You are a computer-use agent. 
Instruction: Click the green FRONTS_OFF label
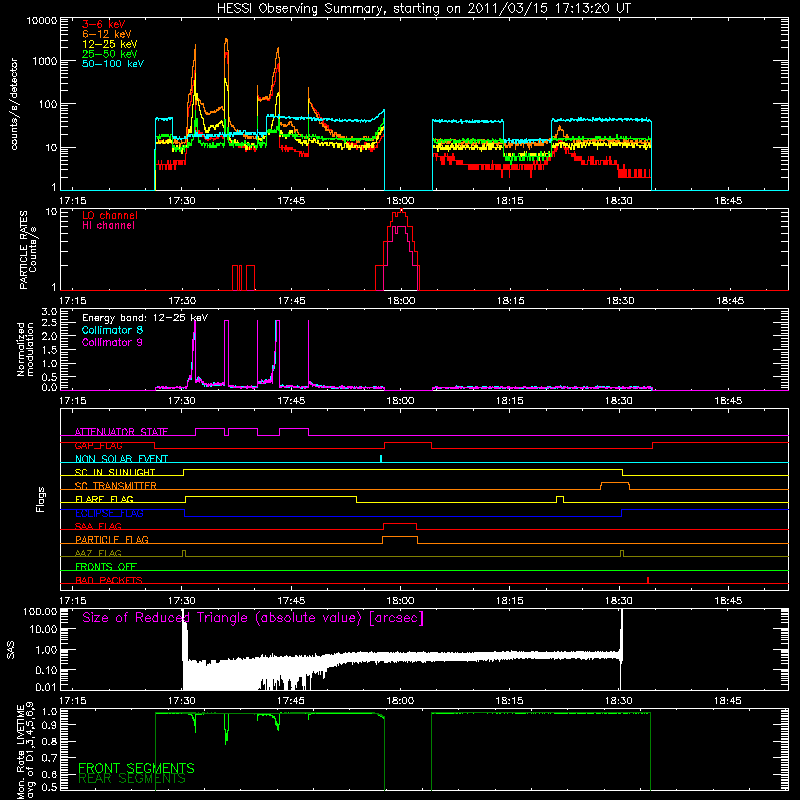(106, 566)
